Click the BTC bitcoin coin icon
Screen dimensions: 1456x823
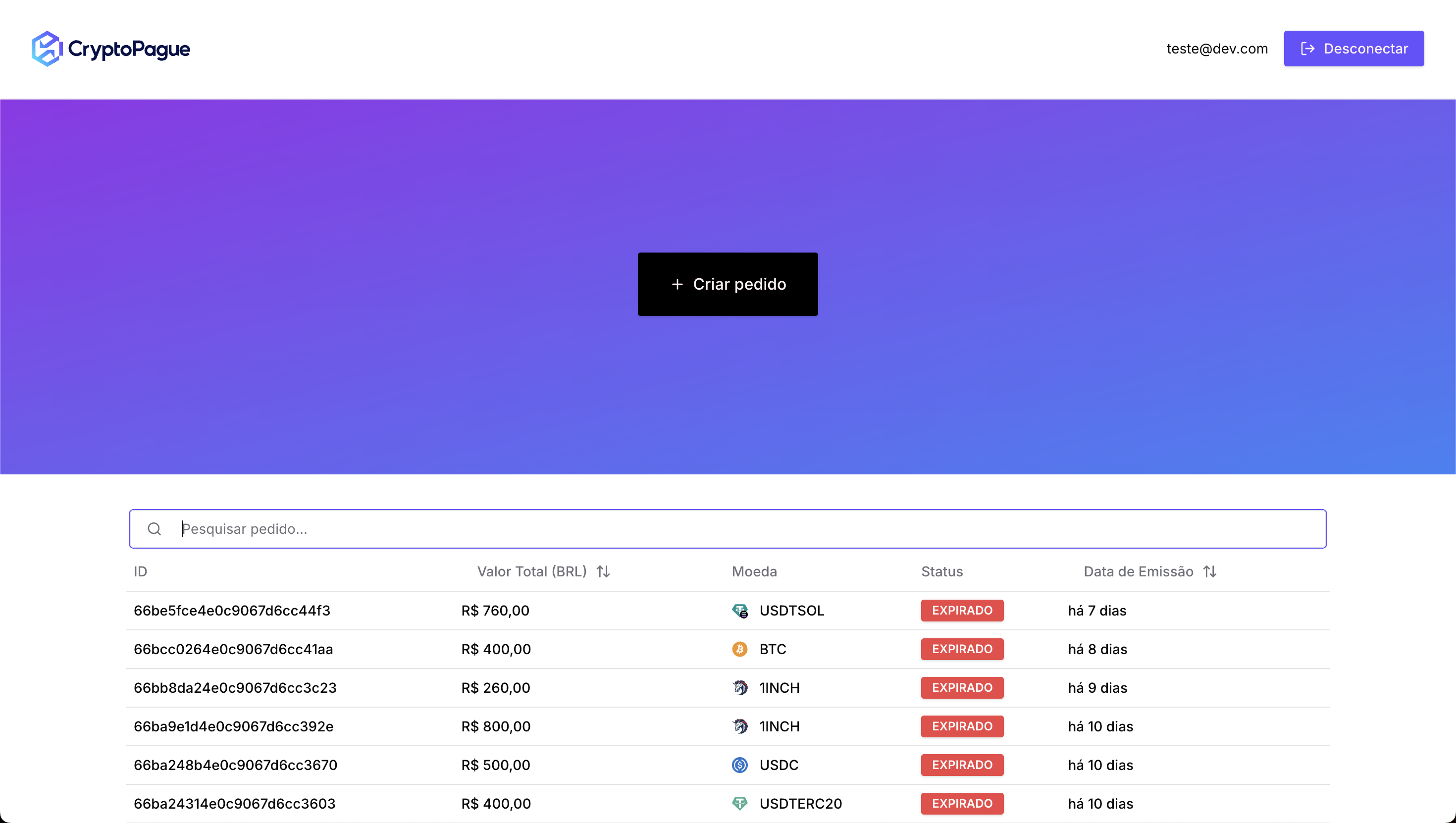click(739, 649)
